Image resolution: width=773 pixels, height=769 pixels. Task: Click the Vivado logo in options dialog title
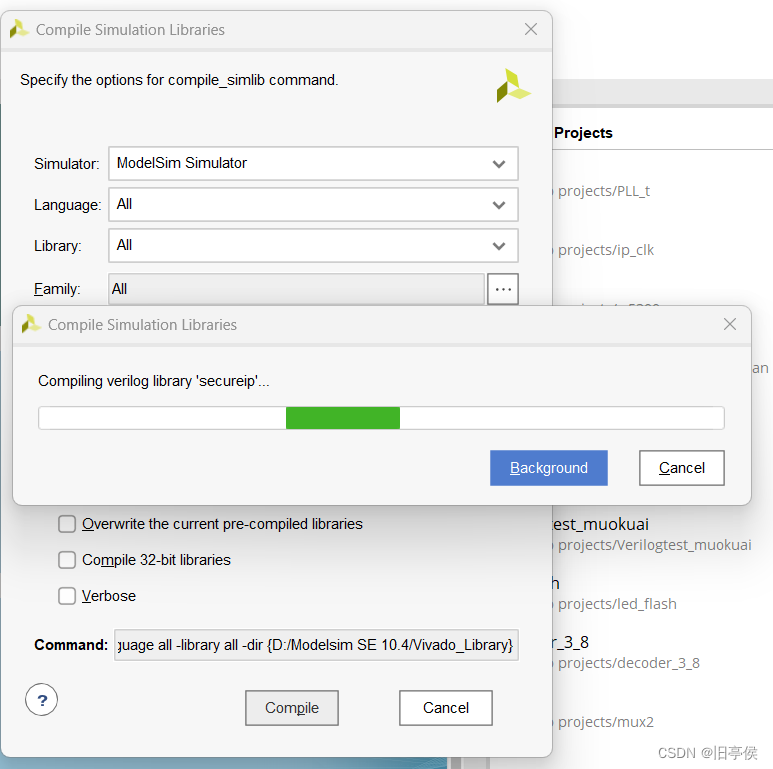[x=19, y=29]
